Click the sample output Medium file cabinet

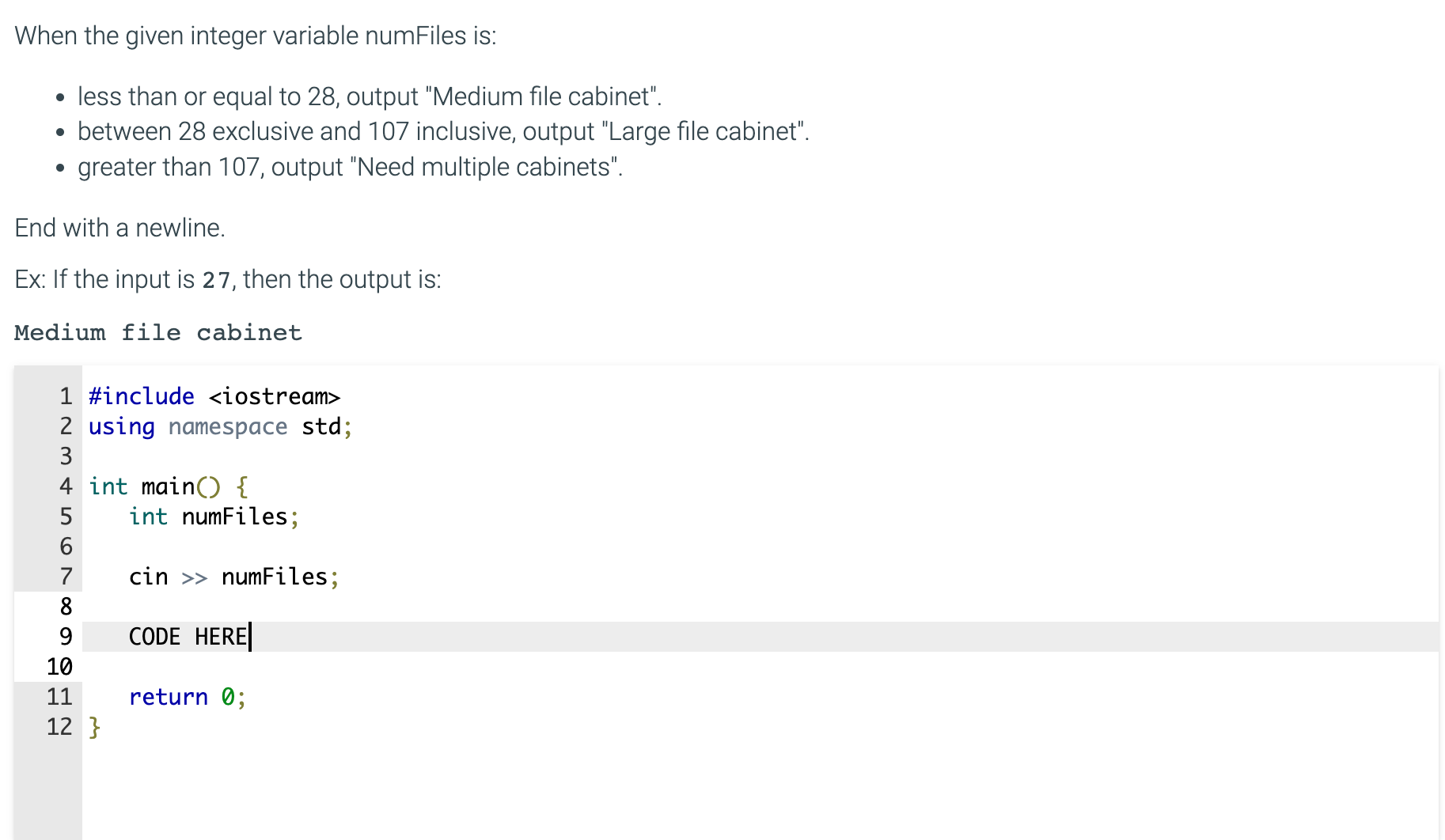[158, 332]
